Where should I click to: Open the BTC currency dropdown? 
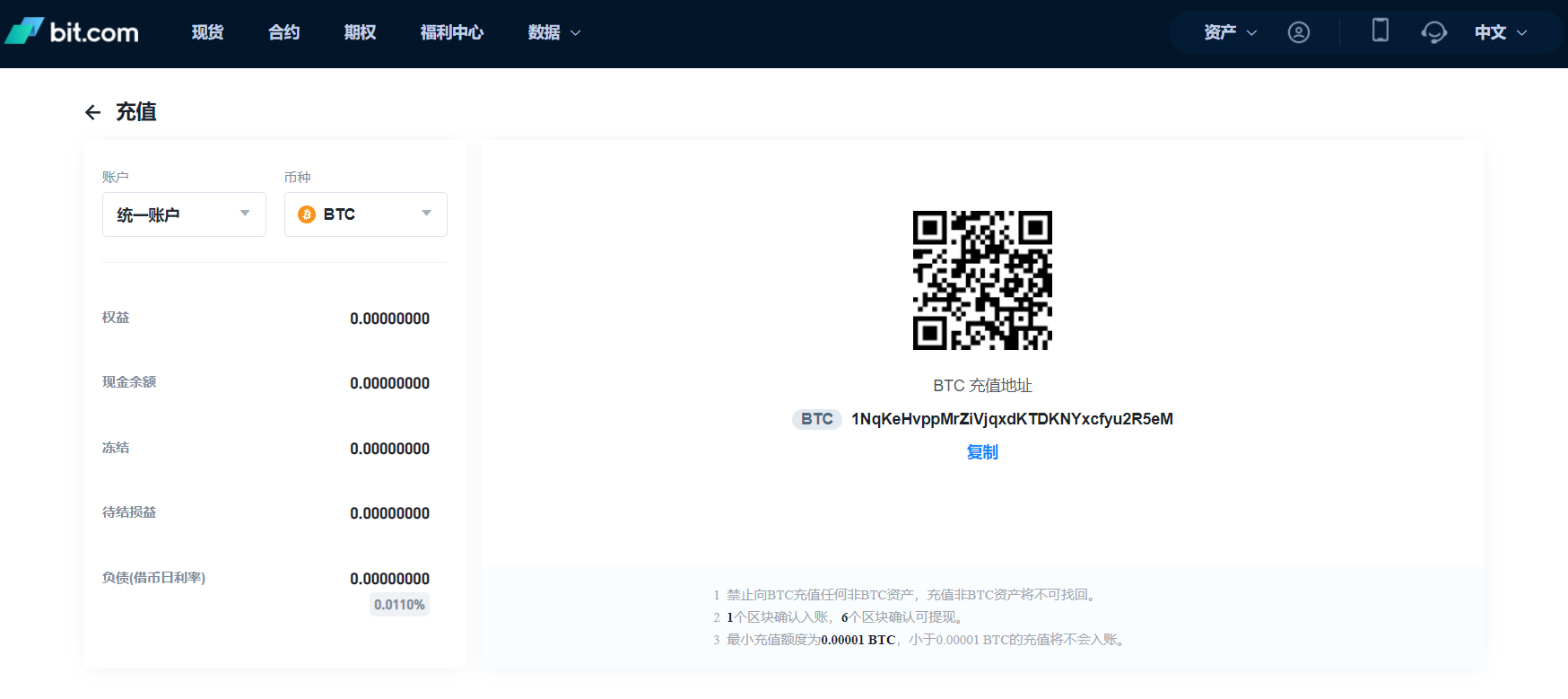click(x=366, y=214)
